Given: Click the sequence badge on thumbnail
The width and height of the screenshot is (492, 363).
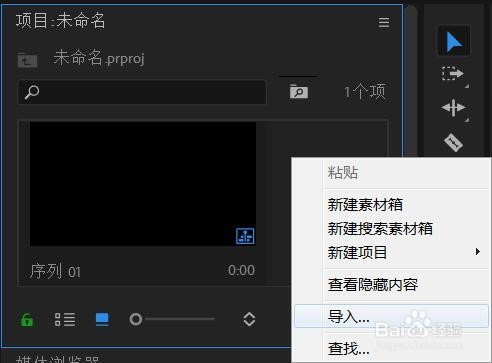Looking at the screenshot, I should (x=245, y=236).
